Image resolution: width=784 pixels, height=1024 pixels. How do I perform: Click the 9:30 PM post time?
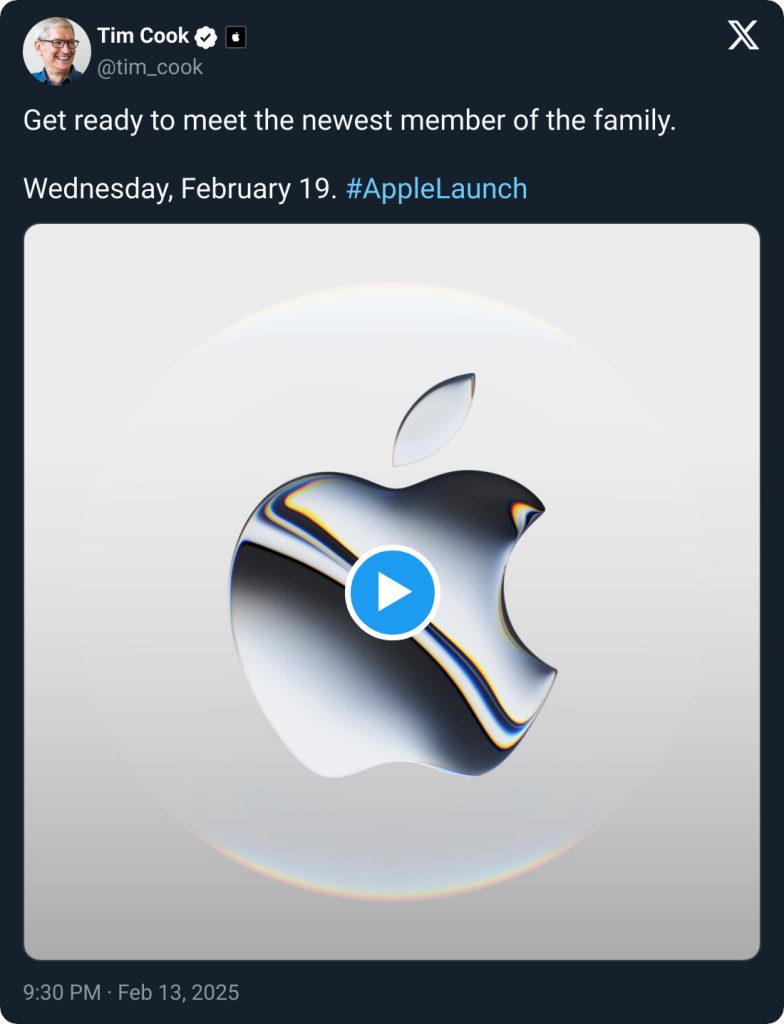[62, 993]
